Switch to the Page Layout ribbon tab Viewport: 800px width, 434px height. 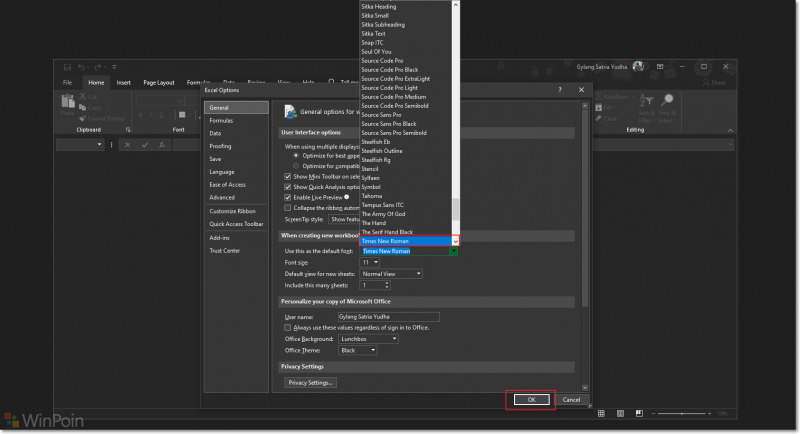[159, 83]
